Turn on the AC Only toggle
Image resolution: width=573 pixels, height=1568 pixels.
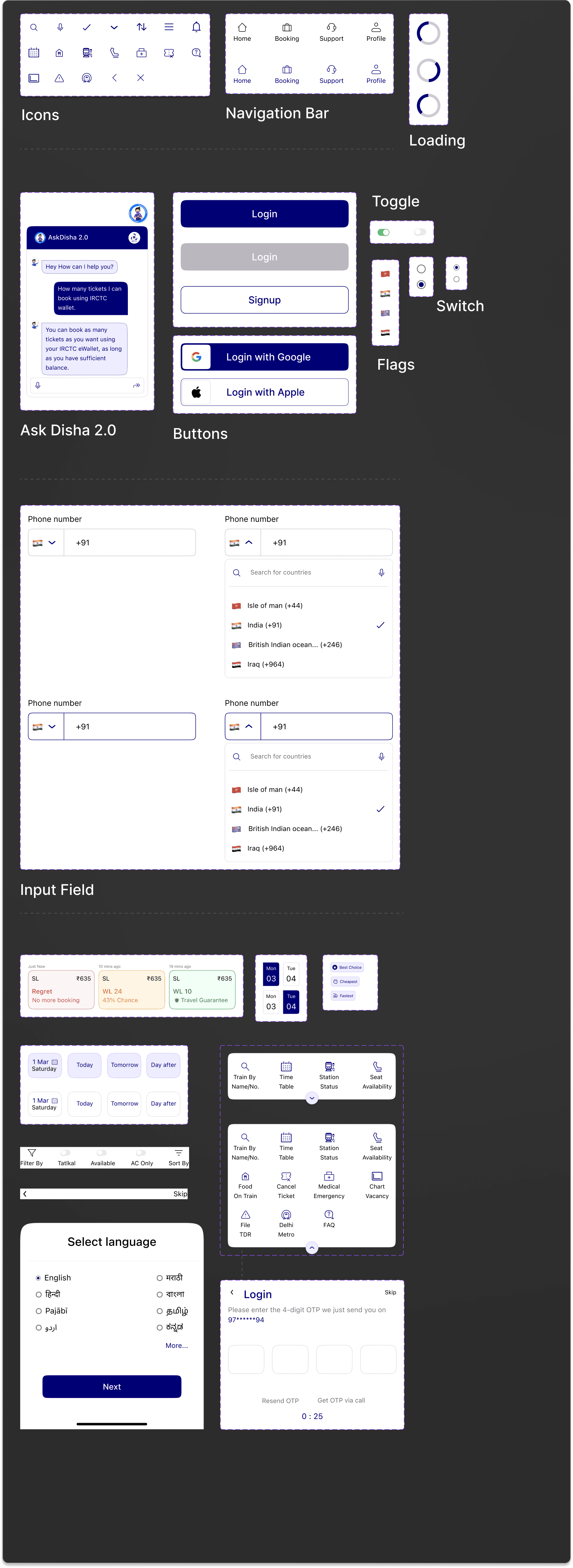coord(141,1152)
